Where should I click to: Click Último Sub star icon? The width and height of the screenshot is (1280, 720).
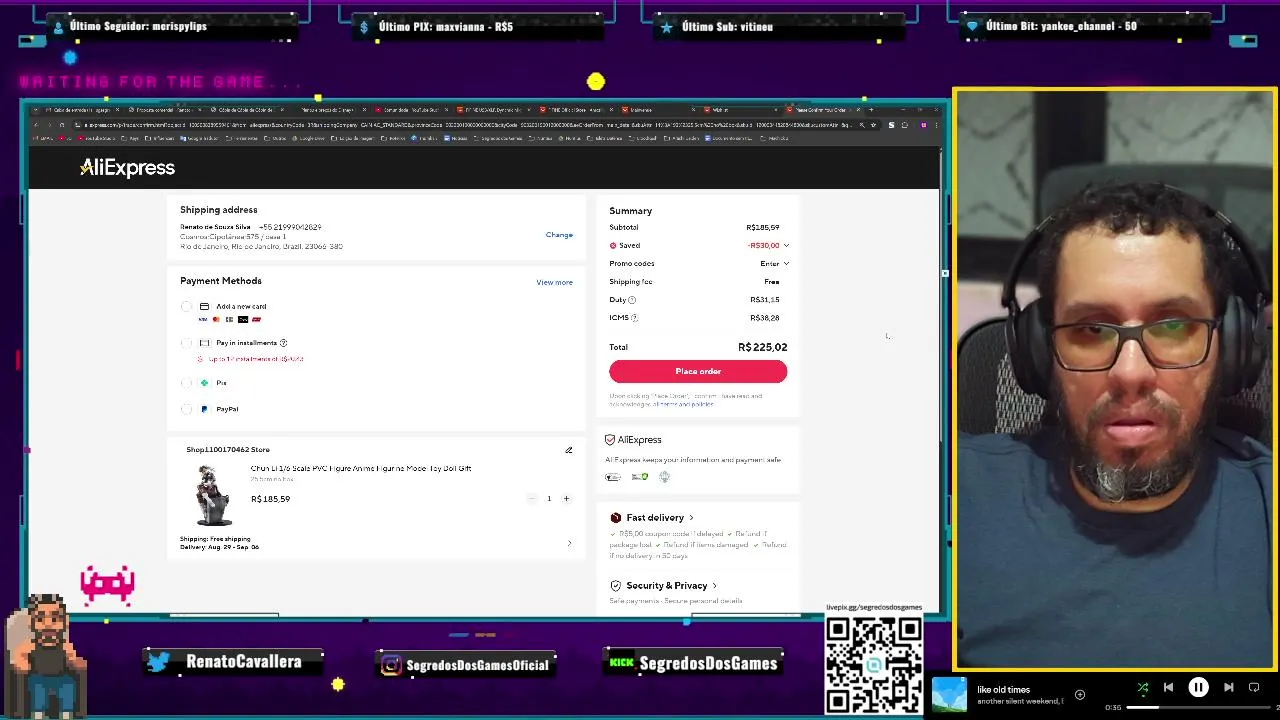click(x=667, y=27)
